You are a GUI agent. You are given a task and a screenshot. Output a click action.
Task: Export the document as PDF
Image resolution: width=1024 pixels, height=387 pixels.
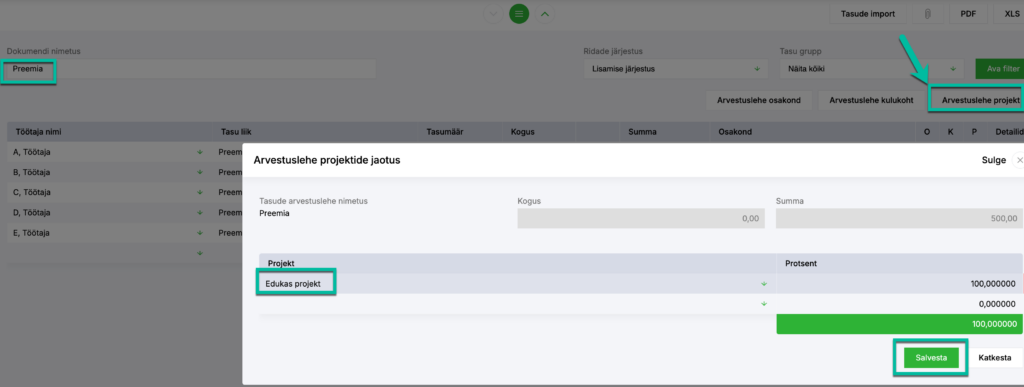click(968, 14)
